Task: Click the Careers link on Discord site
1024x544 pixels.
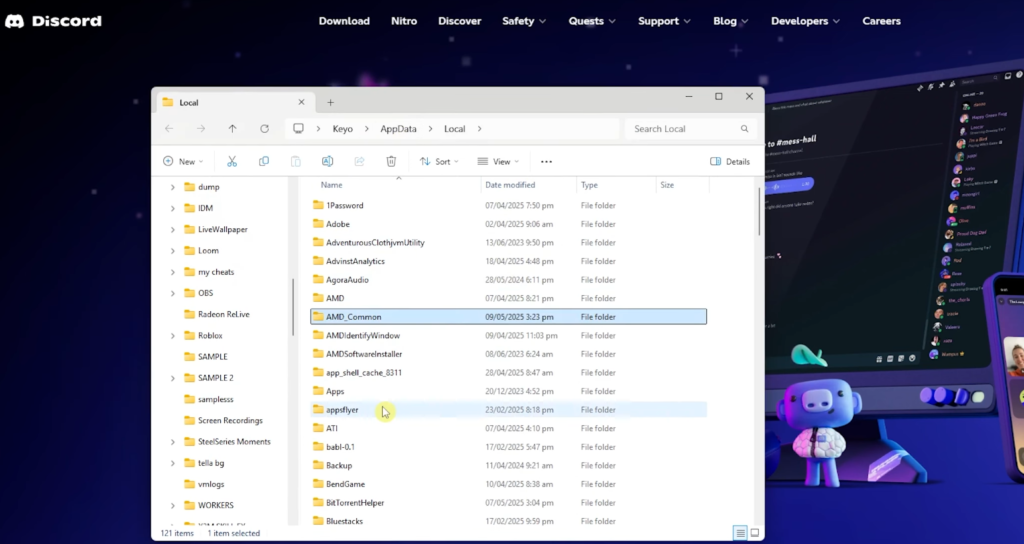Action: click(x=882, y=21)
